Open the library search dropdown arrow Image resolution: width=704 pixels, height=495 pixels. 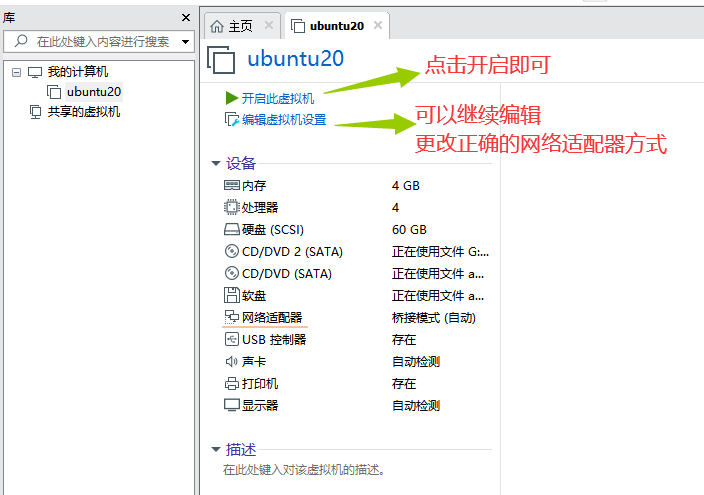tap(185, 42)
